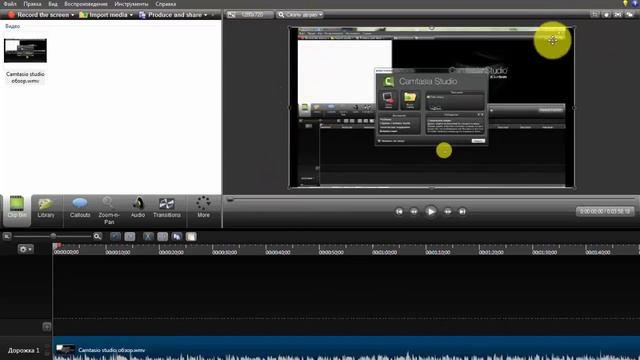This screenshot has height=360, width=640.
Task: Click clip name Camtasia studio обзор.wmv label
Action: pos(25,78)
